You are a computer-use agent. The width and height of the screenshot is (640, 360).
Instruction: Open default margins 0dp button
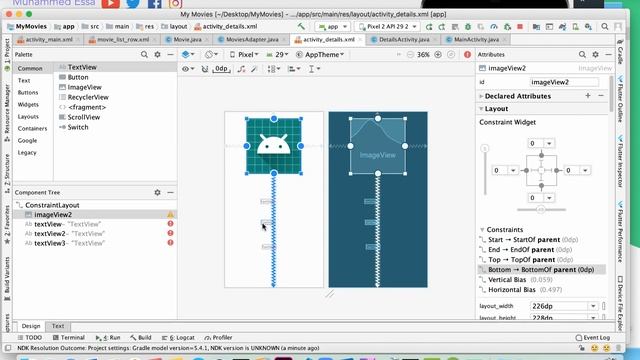click(222, 69)
